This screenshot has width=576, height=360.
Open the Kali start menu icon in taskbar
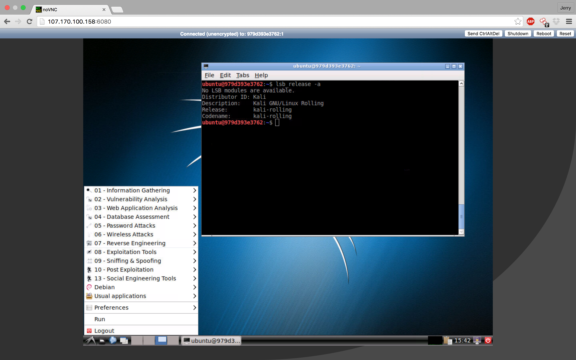tap(90, 341)
